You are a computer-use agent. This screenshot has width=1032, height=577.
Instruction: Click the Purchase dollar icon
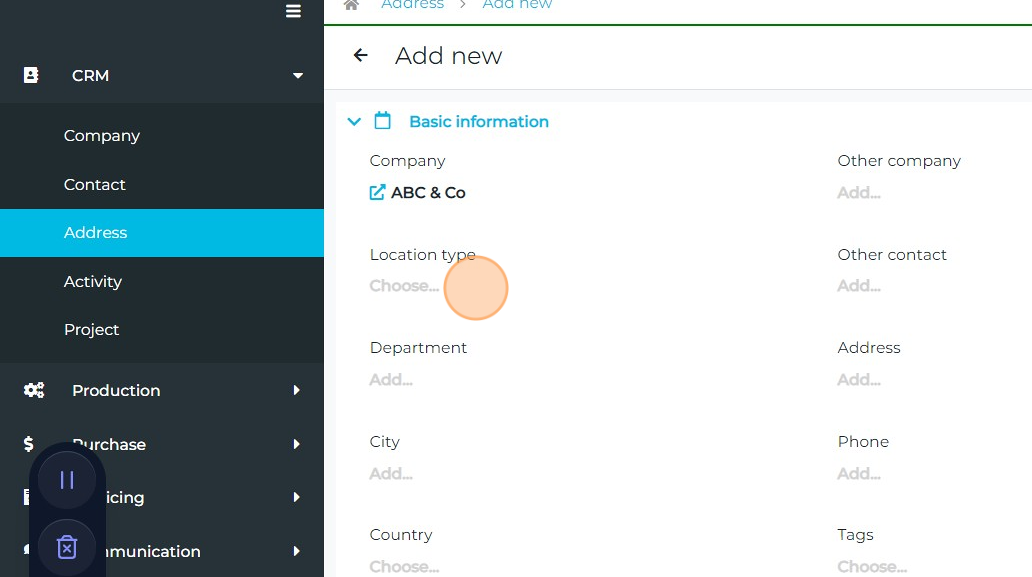point(29,444)
